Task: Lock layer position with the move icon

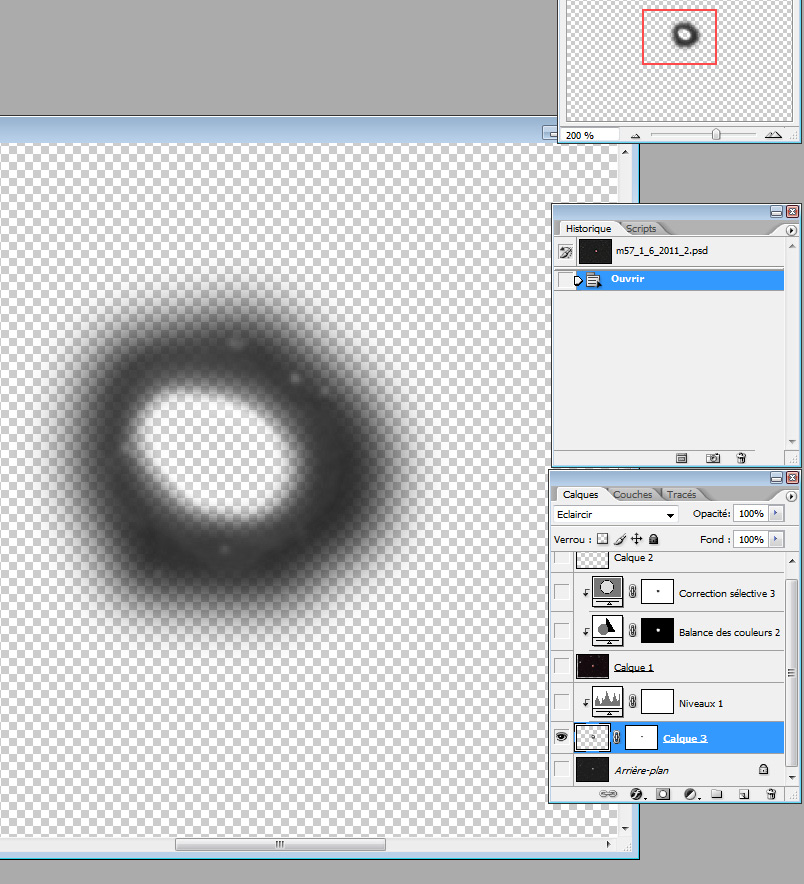Action: tap(637, 539)
